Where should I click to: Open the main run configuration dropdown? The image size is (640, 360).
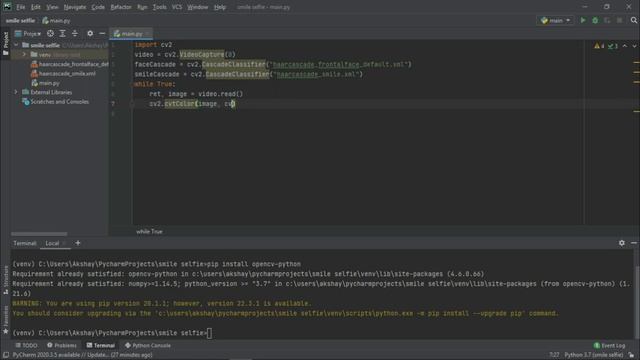point(555,20)
